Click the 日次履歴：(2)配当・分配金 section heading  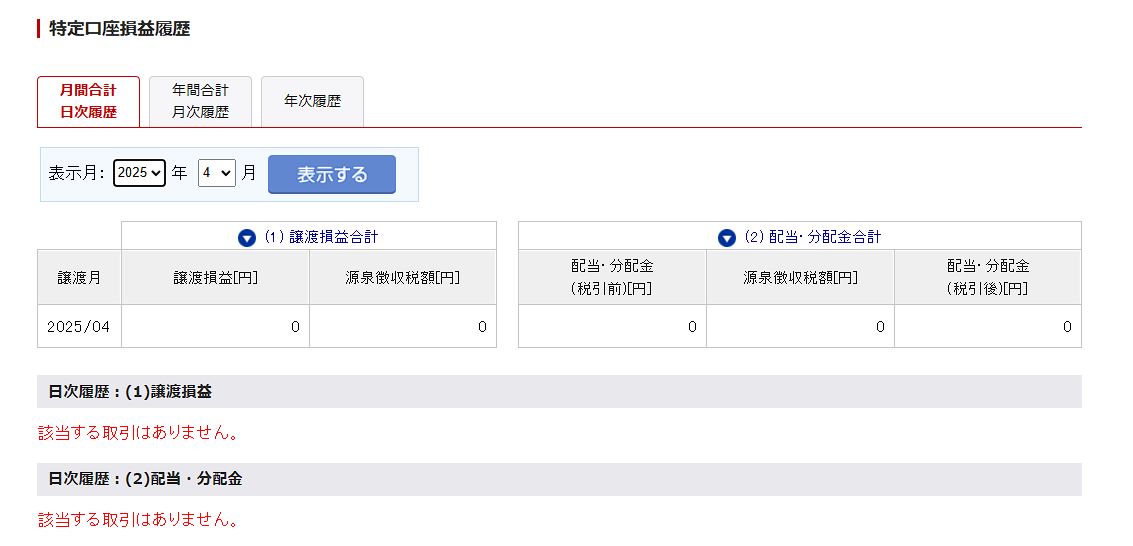click(559, 479)
